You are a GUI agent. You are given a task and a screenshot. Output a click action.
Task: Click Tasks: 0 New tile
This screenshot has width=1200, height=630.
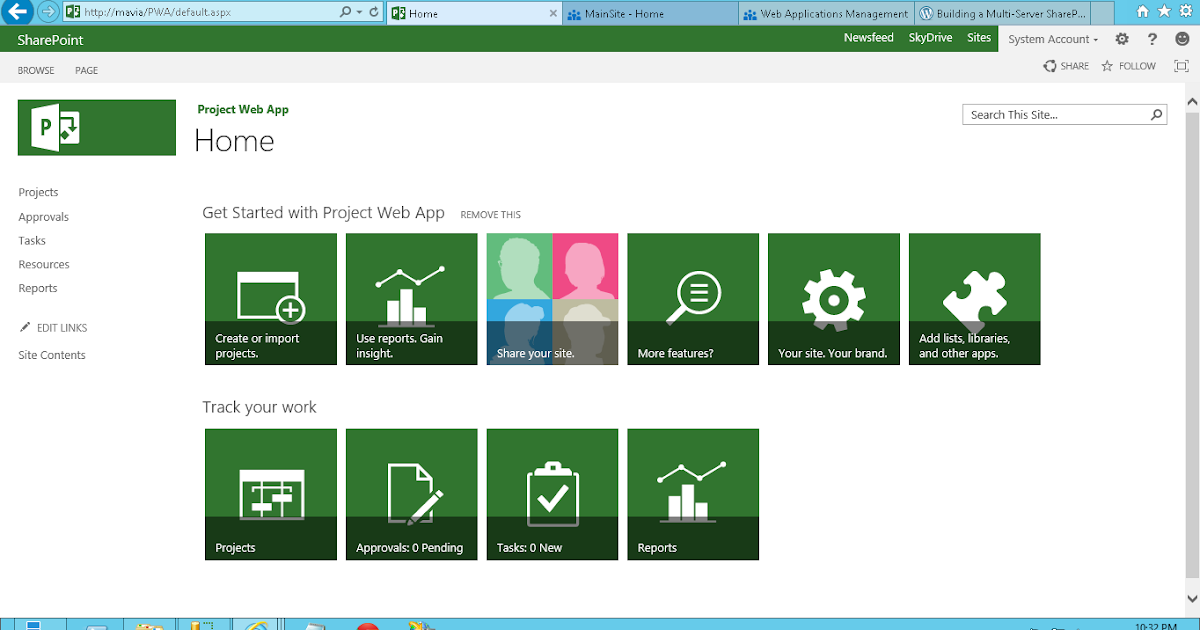tap(553, 495)
